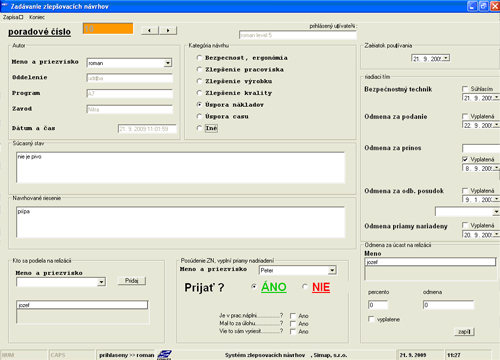Viewport: 500px width, 360px height.
Task: Click the Pridaj button
Action: click(x=132, y=281)
